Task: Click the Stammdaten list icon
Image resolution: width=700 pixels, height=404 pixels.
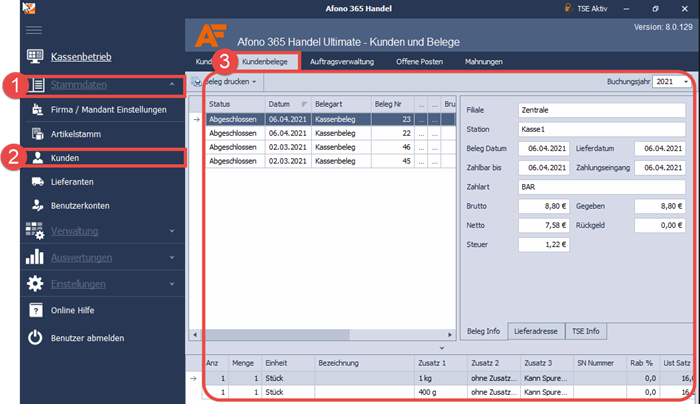Action: (36, 85)
